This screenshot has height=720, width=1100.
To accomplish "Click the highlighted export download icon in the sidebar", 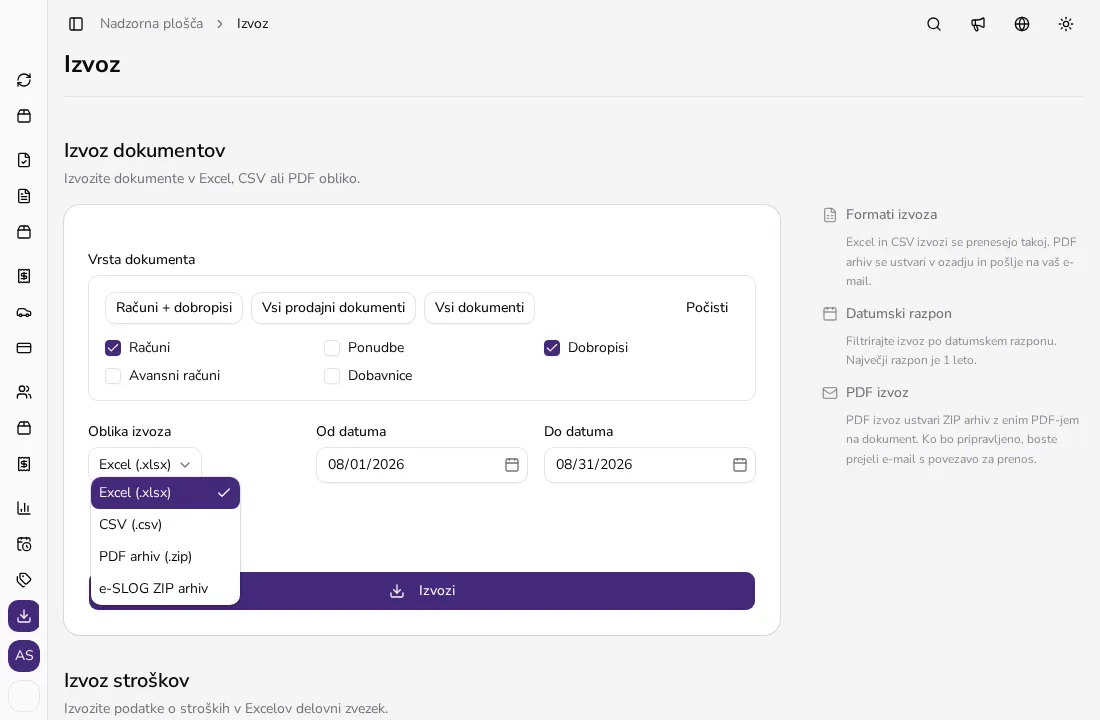I will pyautogui.click(x=24, y=616).
